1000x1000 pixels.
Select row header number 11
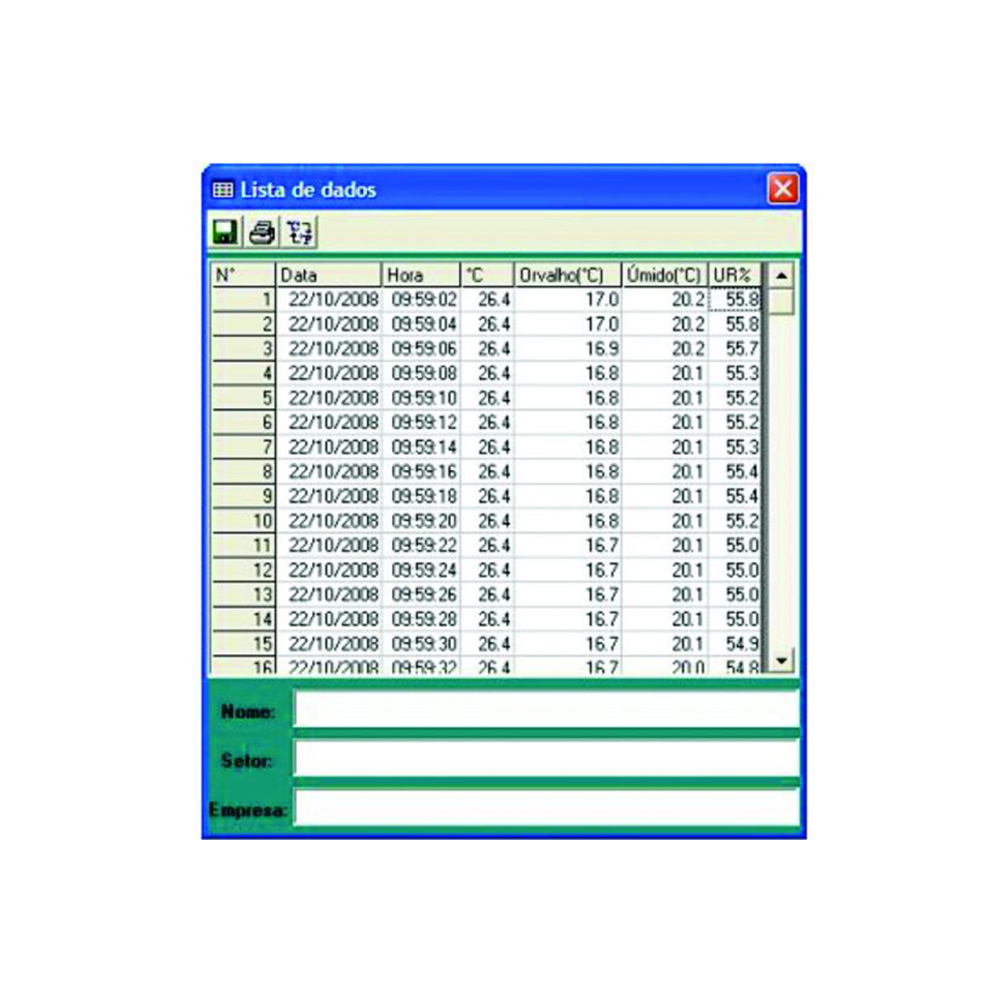tap(243, 545)
